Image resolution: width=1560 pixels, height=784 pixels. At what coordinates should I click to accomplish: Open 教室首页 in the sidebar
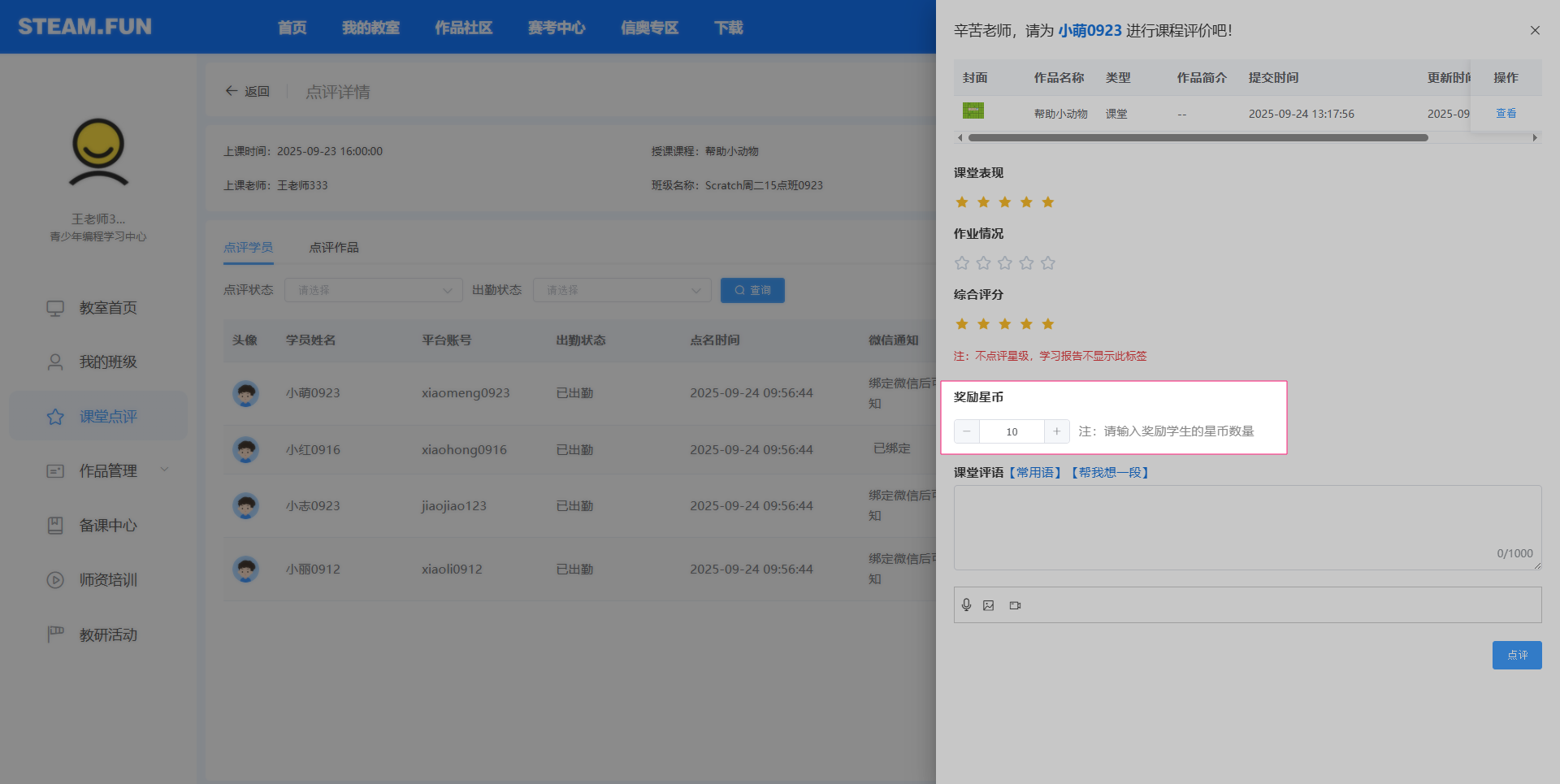coord(107,308)
